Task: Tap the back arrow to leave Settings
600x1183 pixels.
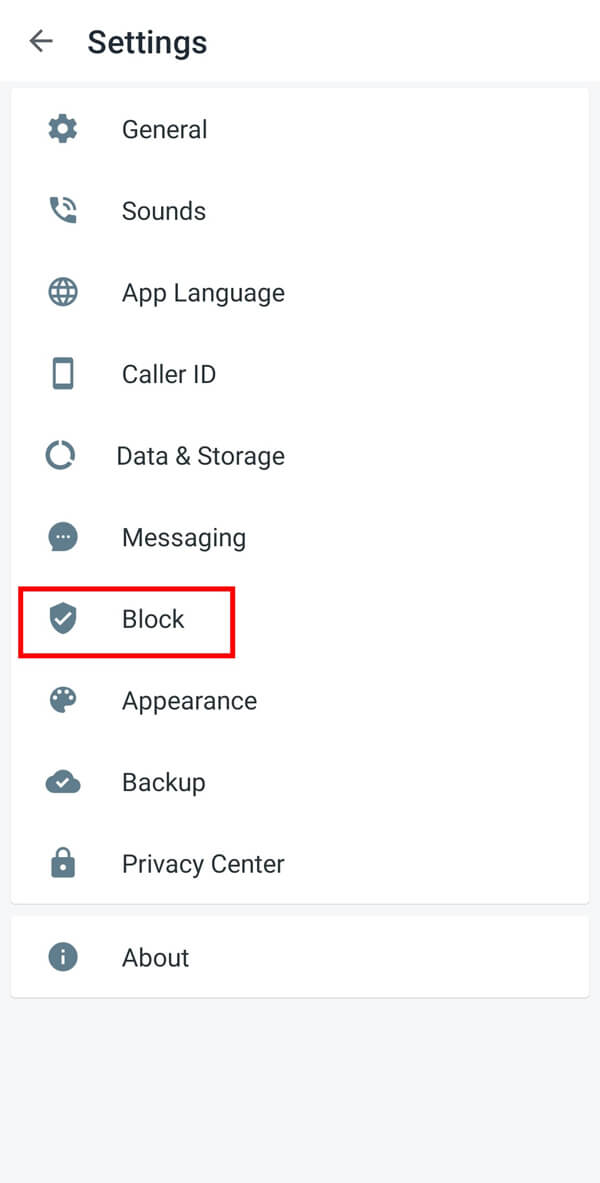Action: click(x=40, y=41)
